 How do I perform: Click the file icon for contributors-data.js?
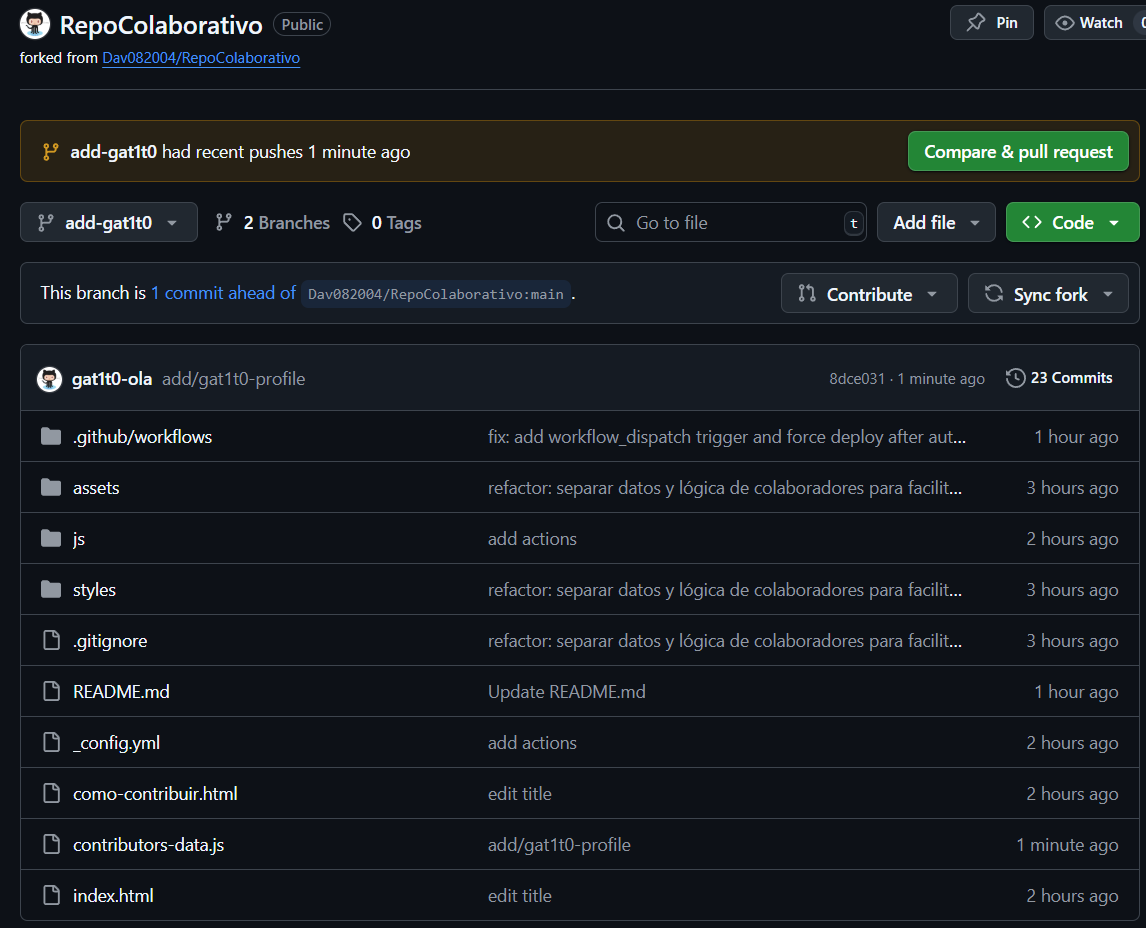click(51, 845)
